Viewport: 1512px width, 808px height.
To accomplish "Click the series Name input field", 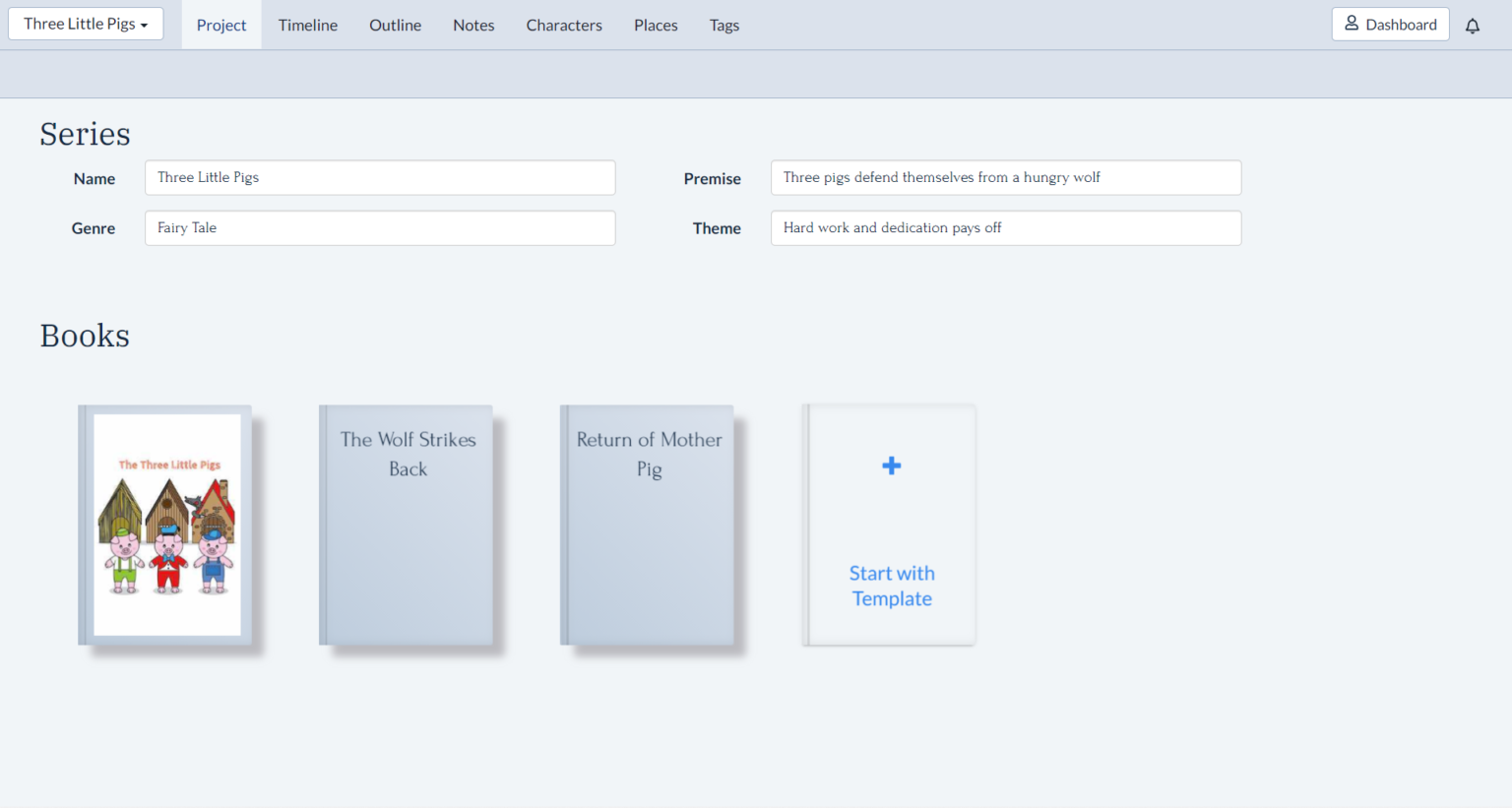I will point(380,178).
